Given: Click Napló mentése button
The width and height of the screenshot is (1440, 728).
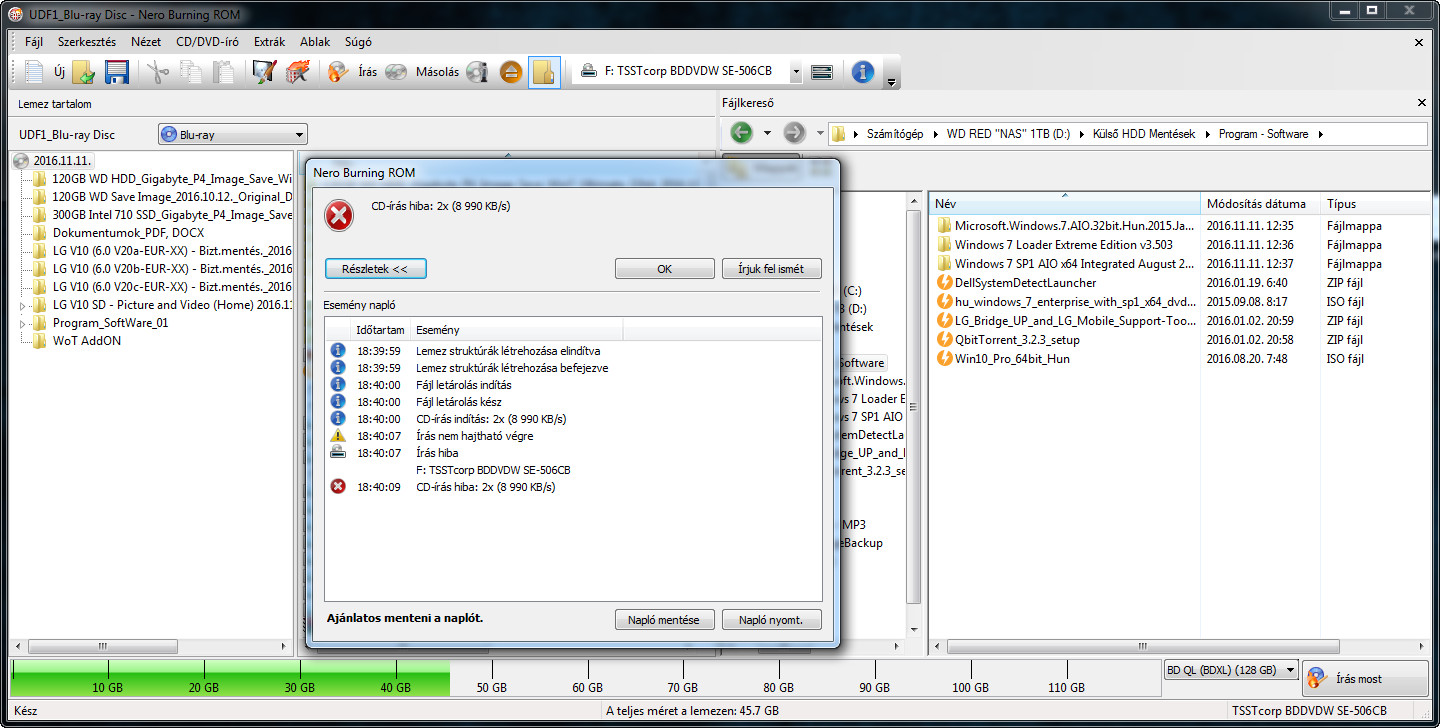Looking at the screenshot, I should (664, 620).
